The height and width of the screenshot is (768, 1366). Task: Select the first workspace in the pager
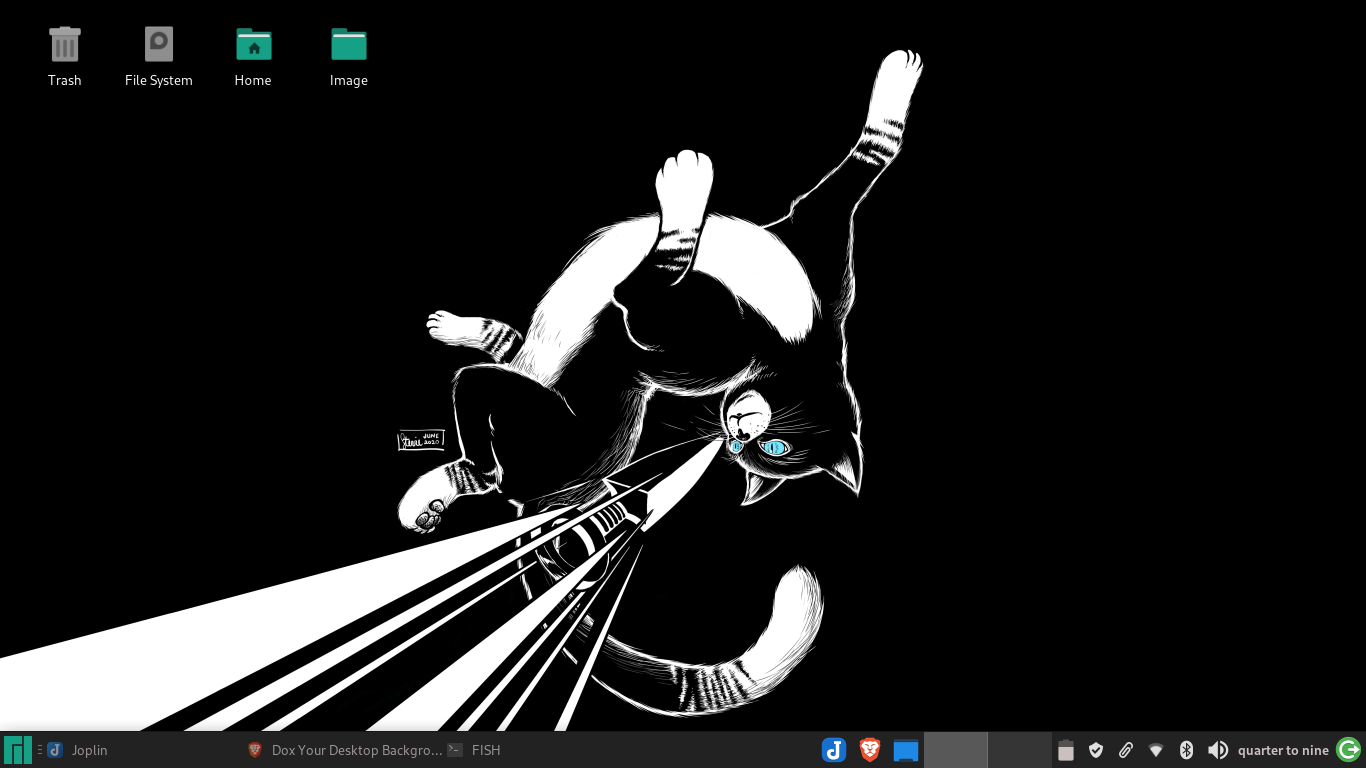pos(955,750)
